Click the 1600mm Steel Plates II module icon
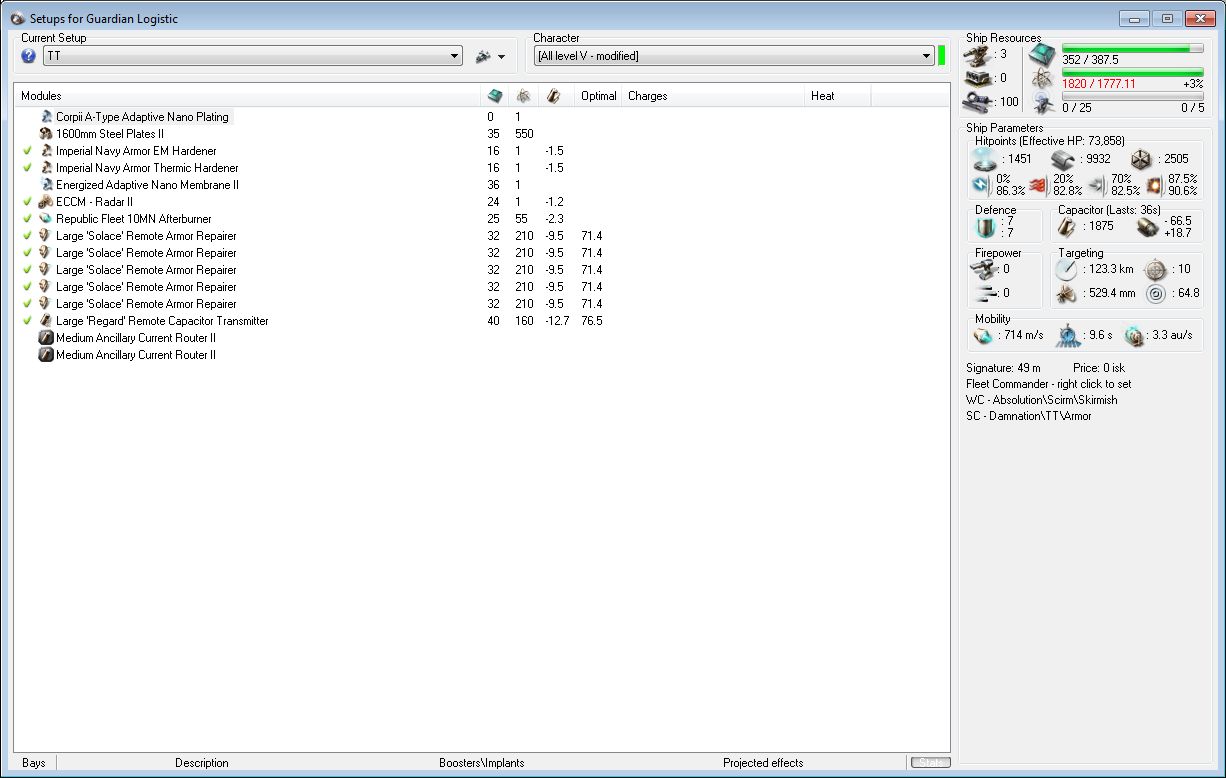 [46, 134]
